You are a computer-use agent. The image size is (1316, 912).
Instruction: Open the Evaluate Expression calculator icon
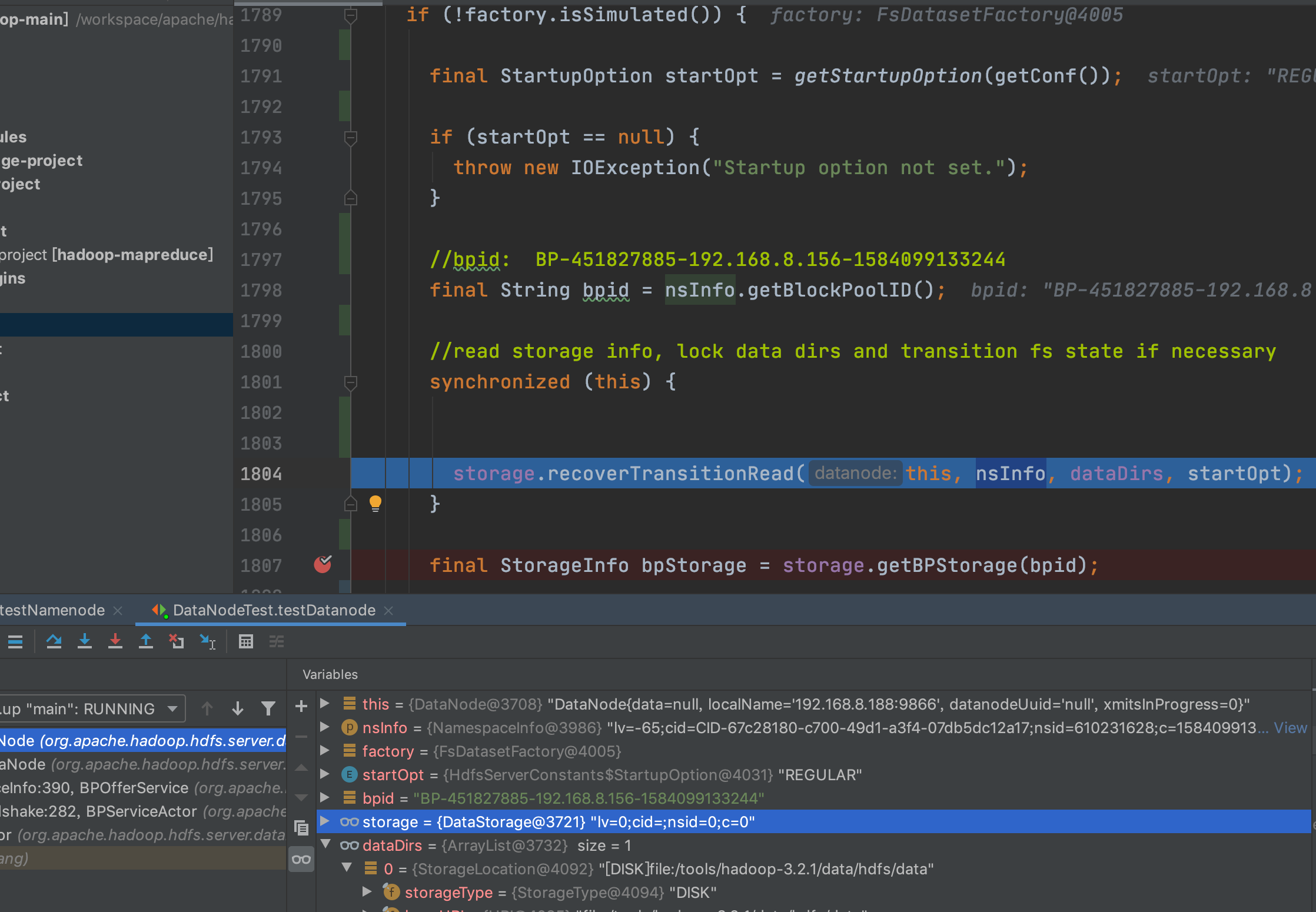(246, 641)
